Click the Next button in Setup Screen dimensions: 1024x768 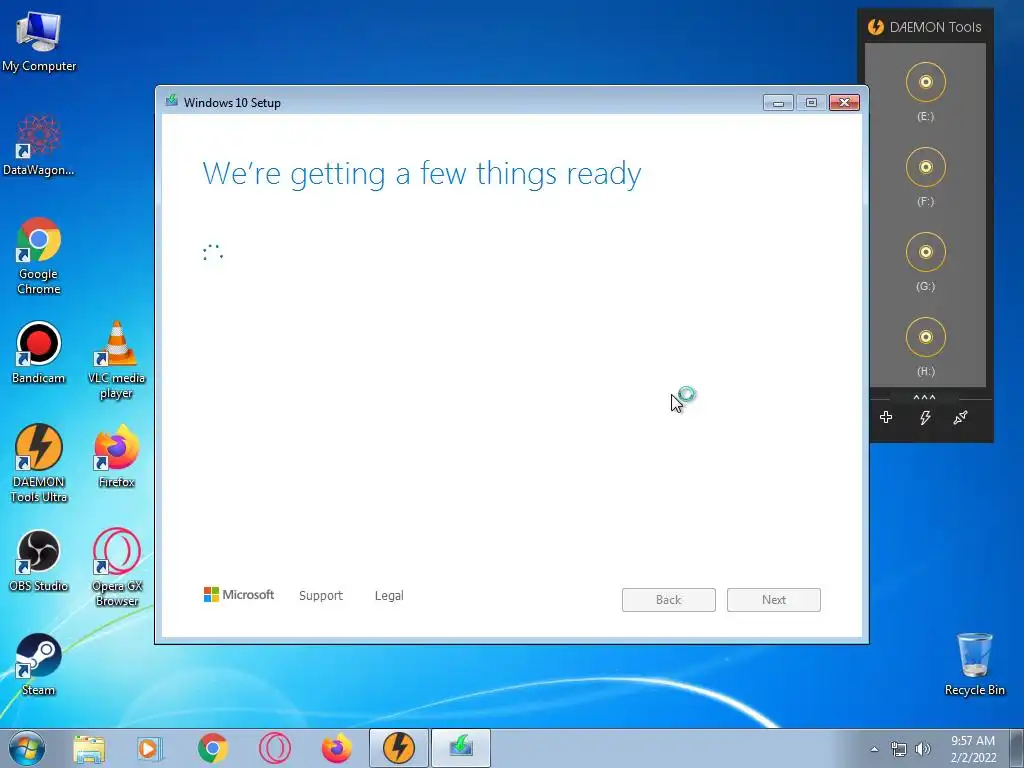[x=774, y=600]
